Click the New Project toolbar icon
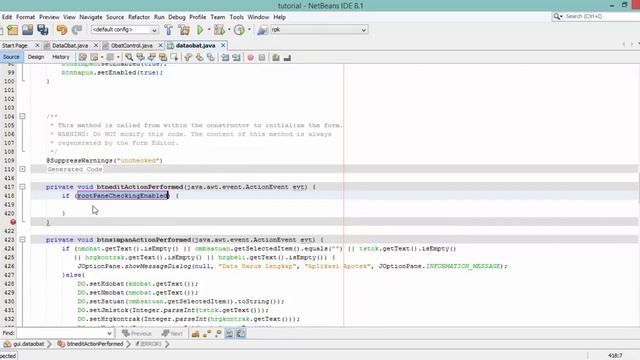The width and height of the screenshot is (640, 360). tap(13, 30)
